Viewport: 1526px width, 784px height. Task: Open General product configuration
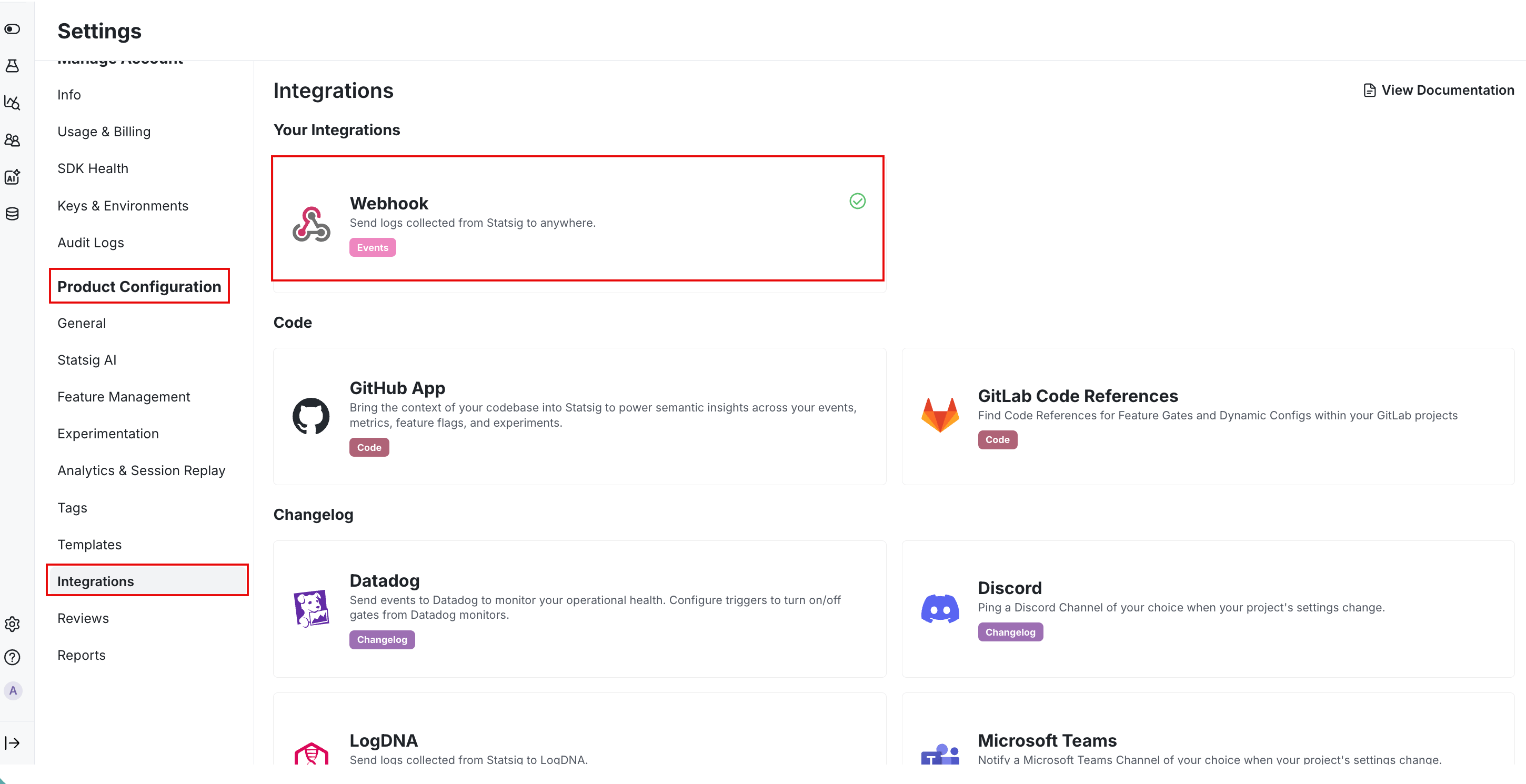pyautogui.click(x=82, y=323)
